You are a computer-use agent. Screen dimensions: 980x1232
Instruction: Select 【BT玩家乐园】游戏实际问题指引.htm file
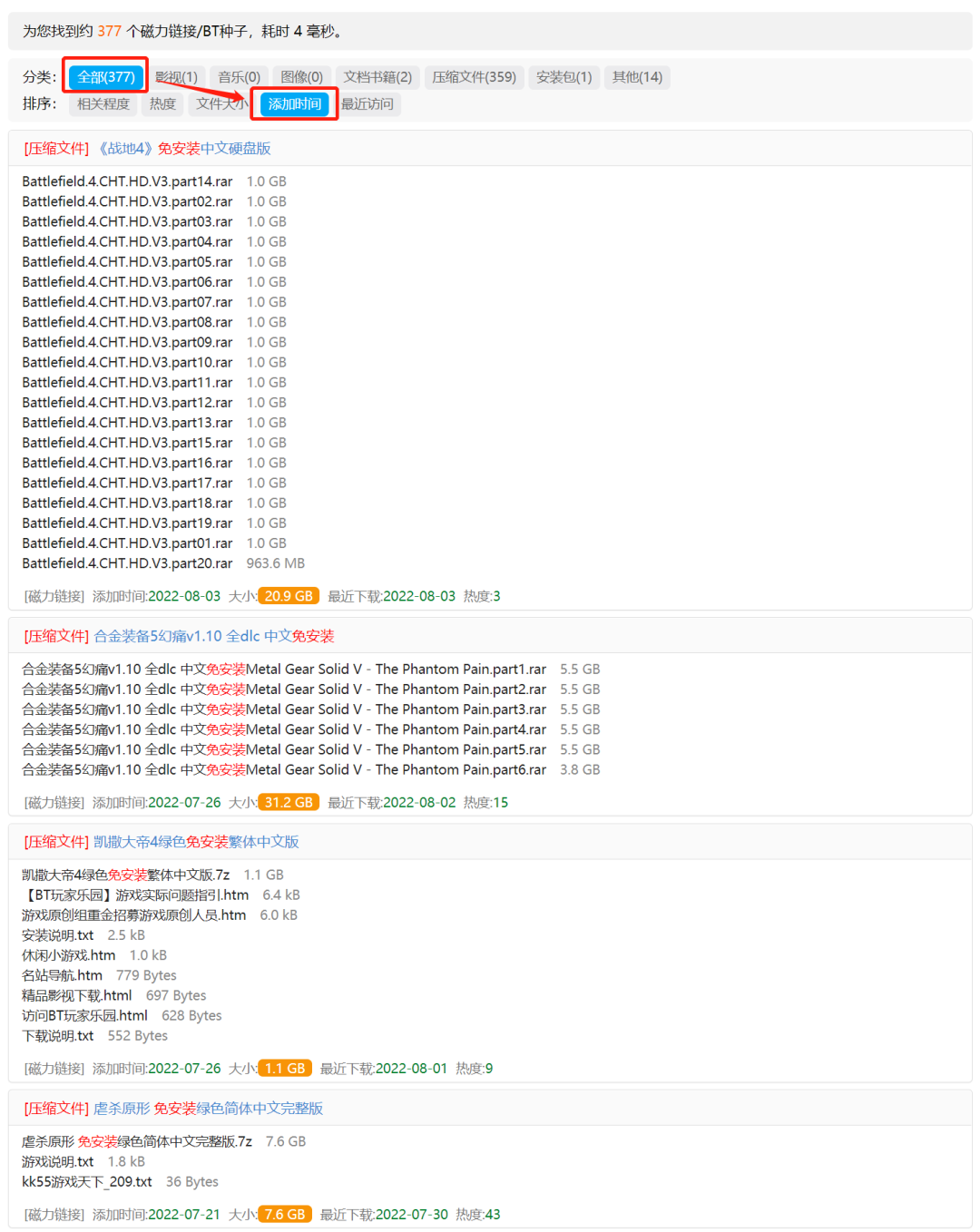pos(135,895)
